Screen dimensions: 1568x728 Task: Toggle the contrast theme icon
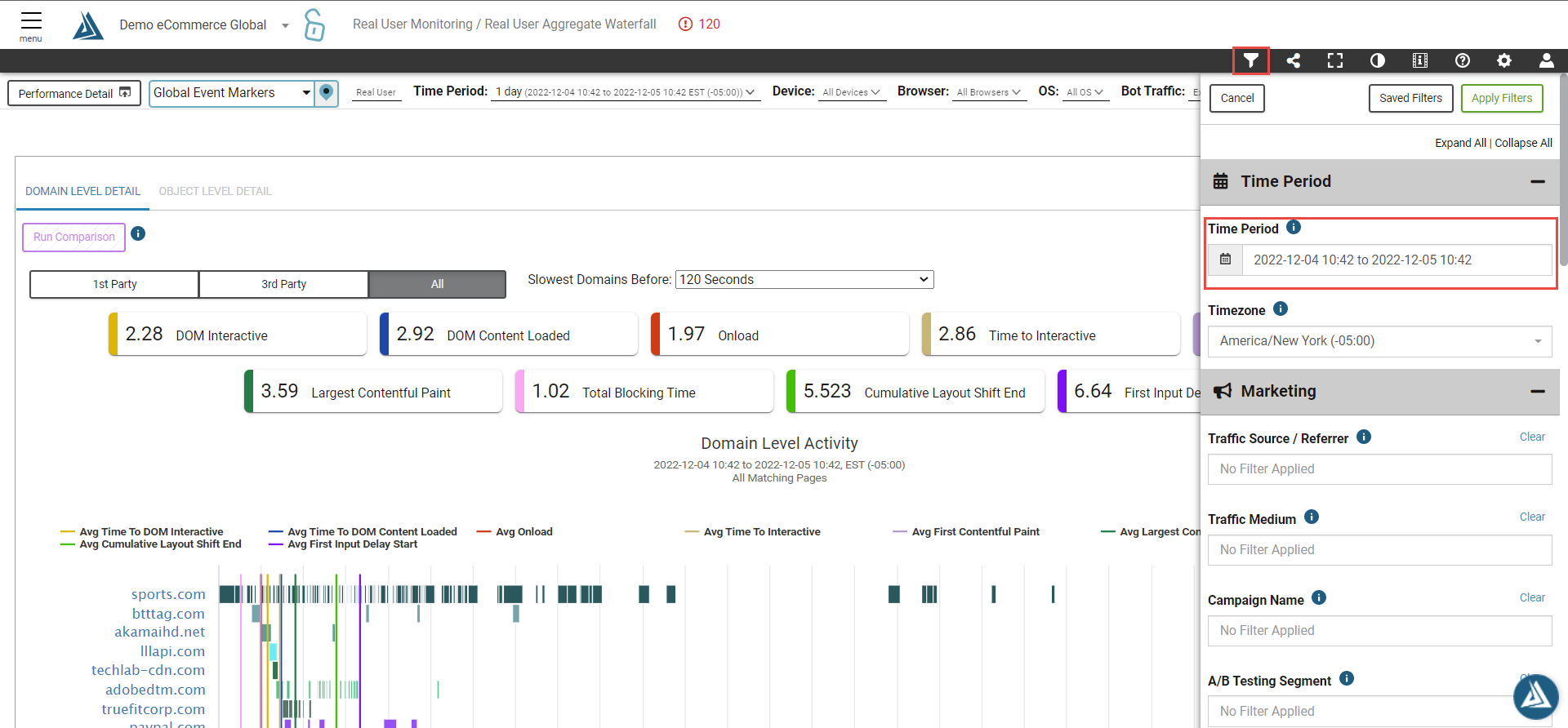(1378, 60)
